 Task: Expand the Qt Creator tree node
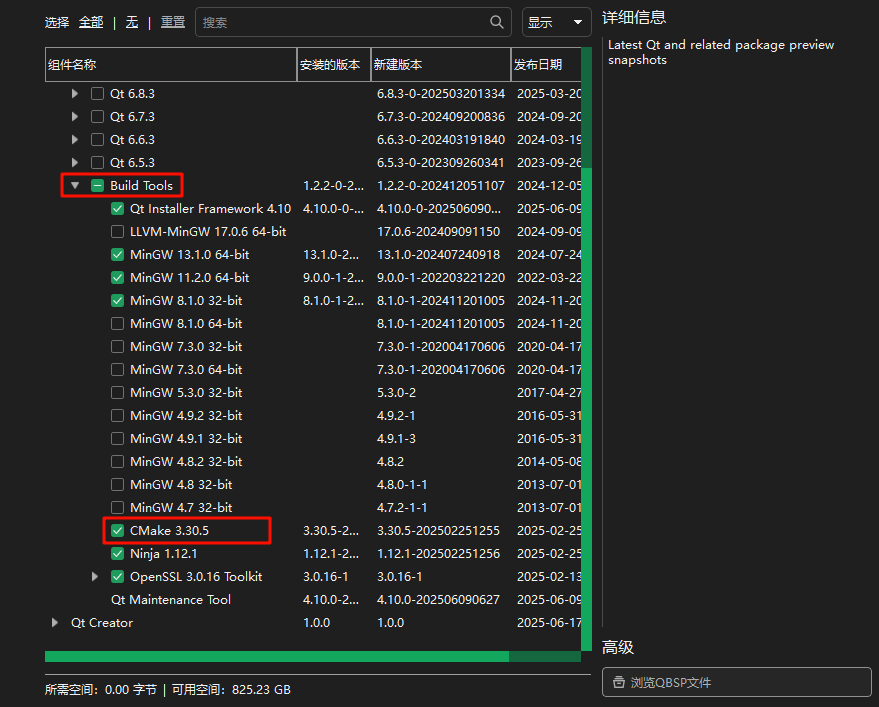click(55, 623)
